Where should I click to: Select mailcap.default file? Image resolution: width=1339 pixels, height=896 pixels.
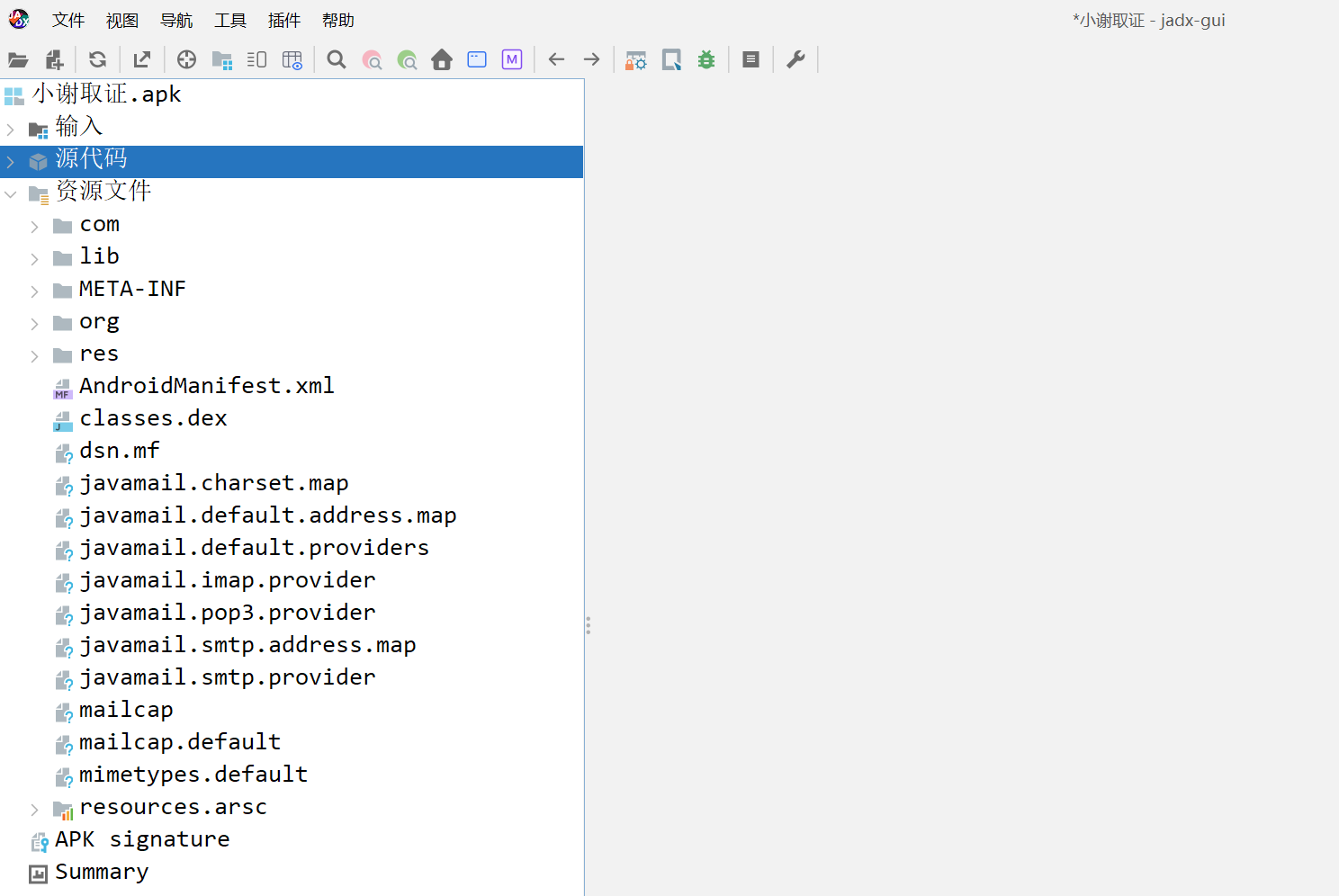click(180, 742)
